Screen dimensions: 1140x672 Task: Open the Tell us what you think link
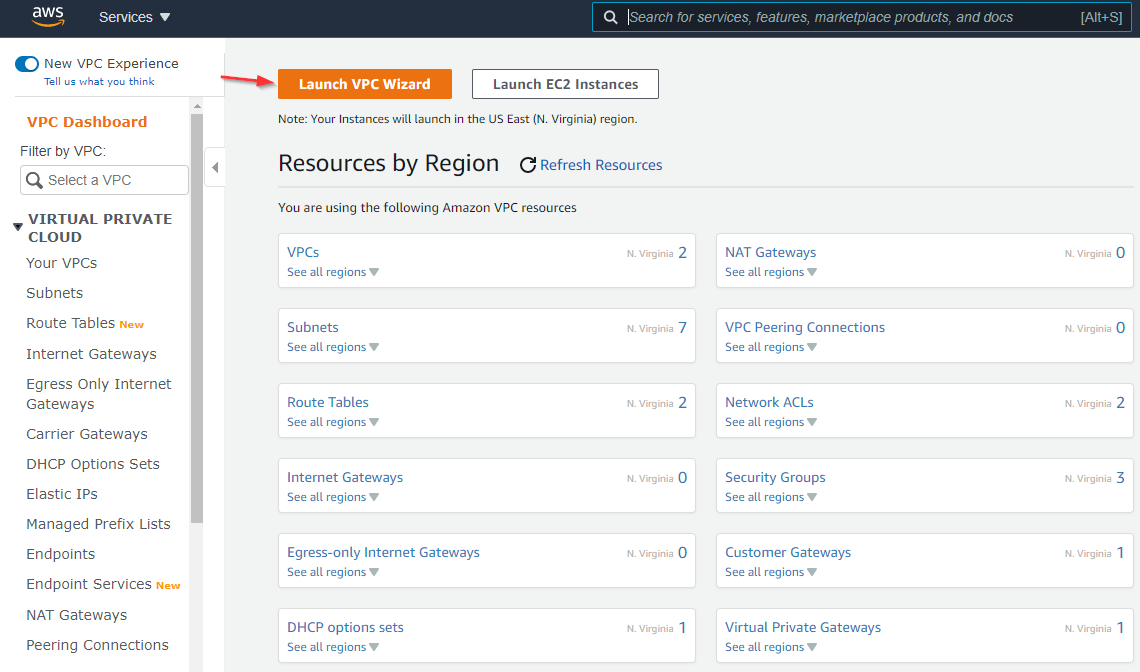click(99, 81)
